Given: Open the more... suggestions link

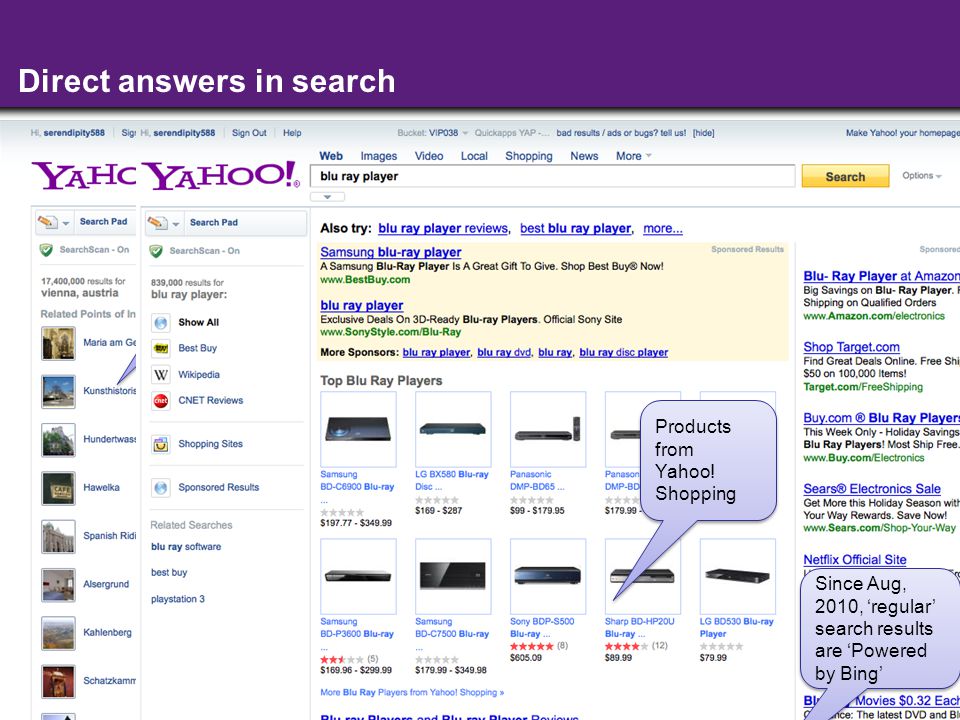Looking at the screenshot, I should 663,228.
